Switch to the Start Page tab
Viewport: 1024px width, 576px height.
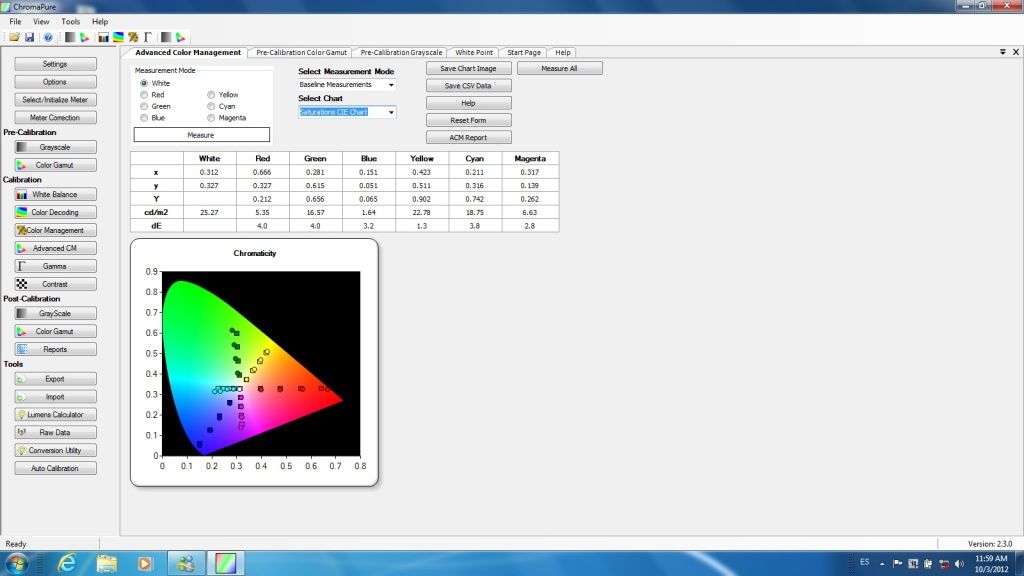(x=524, y=52)
